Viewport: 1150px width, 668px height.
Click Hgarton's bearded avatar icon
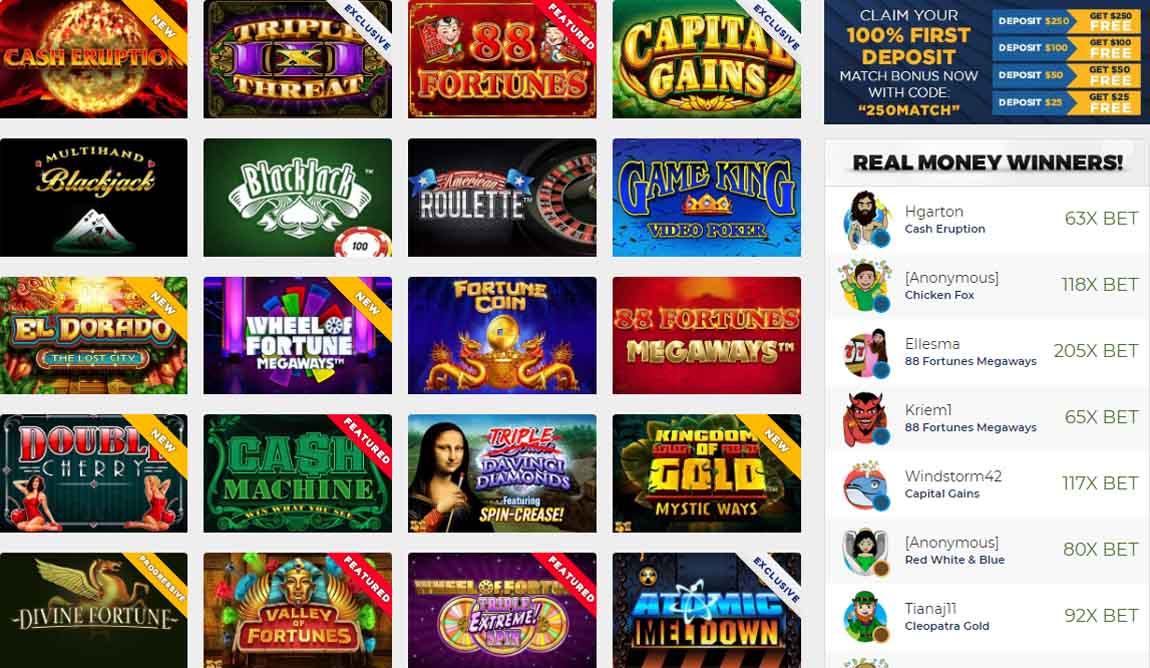click(866, 219)
